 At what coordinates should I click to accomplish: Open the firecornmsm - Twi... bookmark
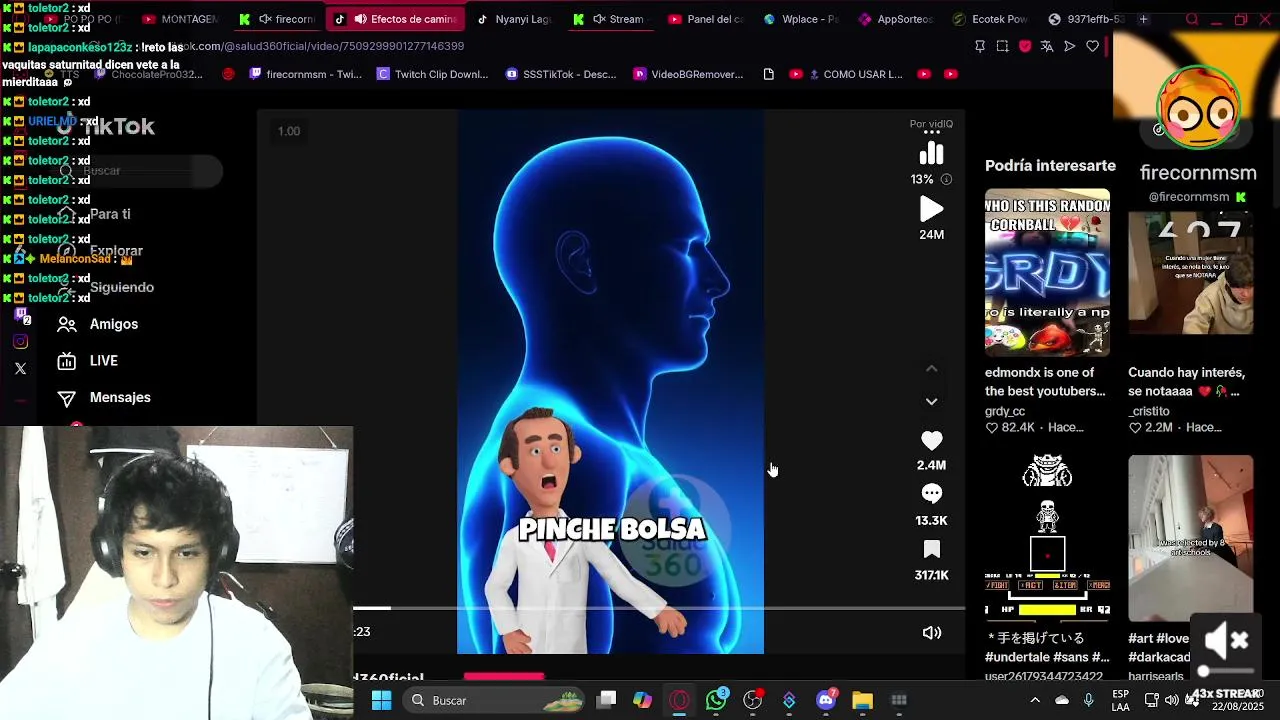pyautogui.click(x=304, y=74)
